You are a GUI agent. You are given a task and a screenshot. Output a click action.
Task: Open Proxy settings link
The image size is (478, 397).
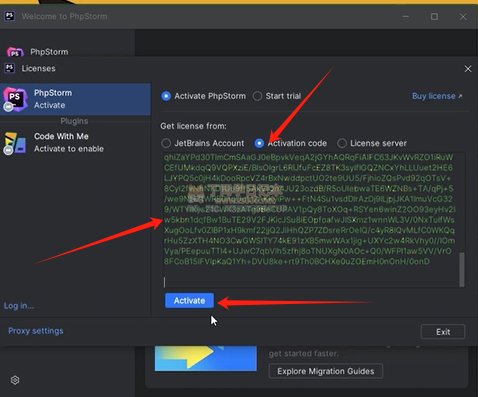tap(36, 331)
